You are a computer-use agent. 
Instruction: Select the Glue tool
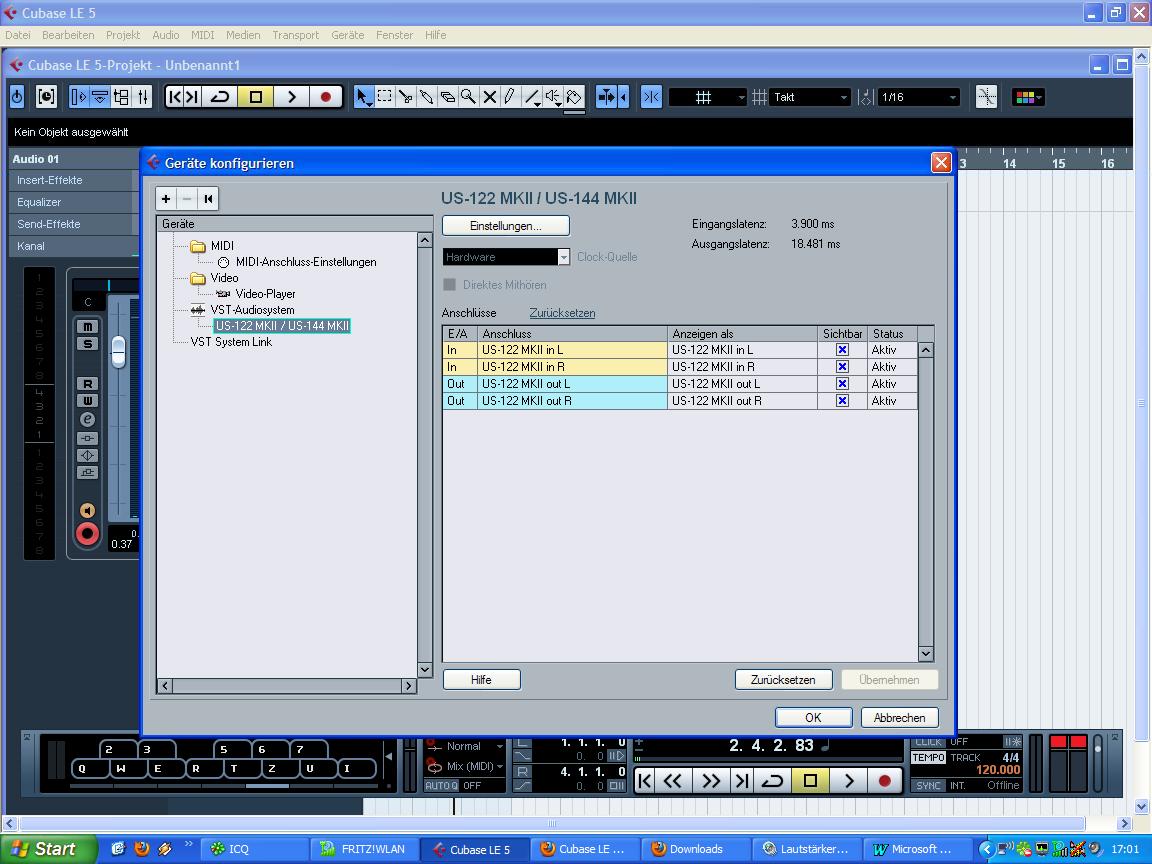(426, 97)
